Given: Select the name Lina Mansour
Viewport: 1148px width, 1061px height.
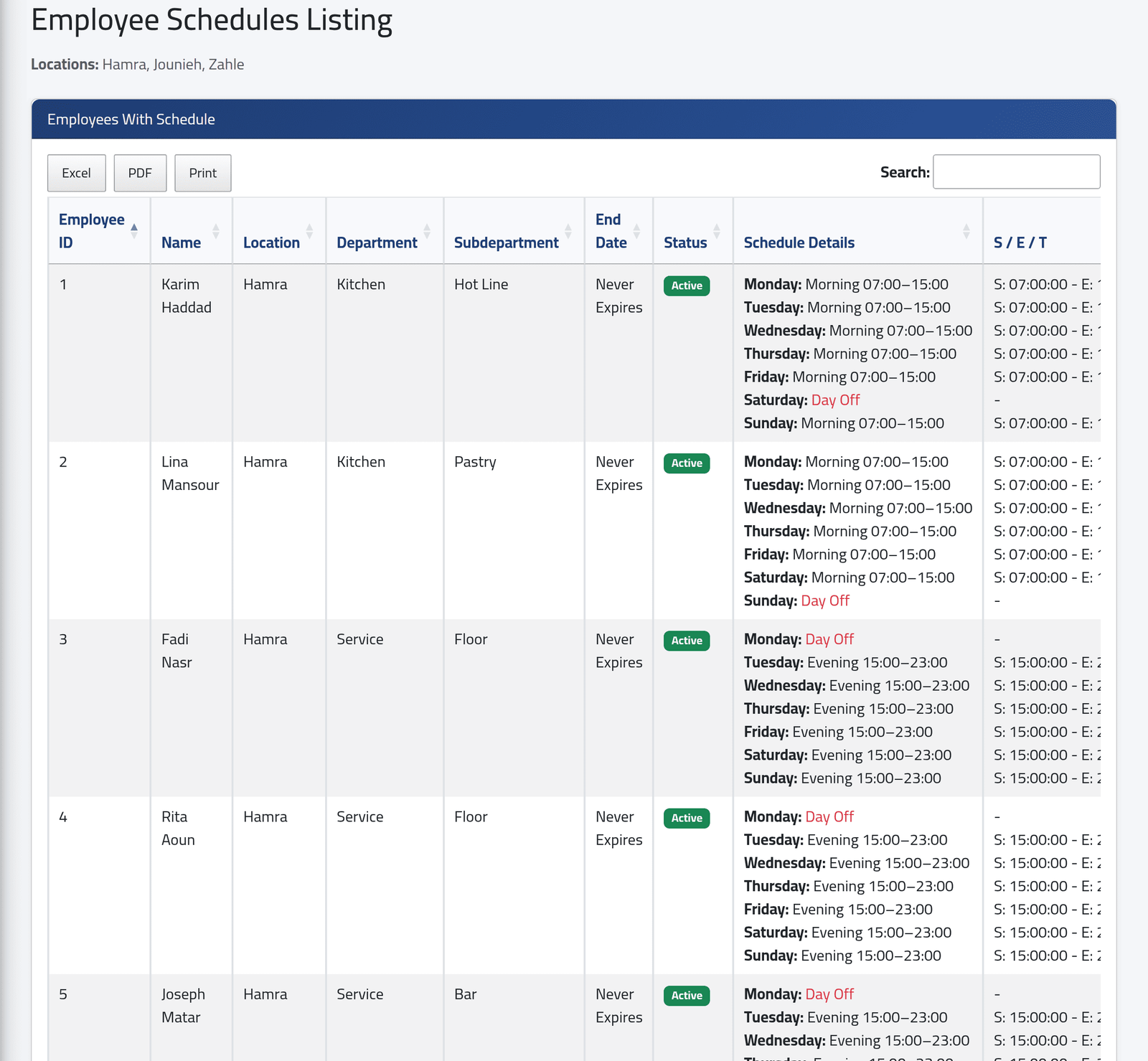Looking at the screenshot, I should [190, 473].
